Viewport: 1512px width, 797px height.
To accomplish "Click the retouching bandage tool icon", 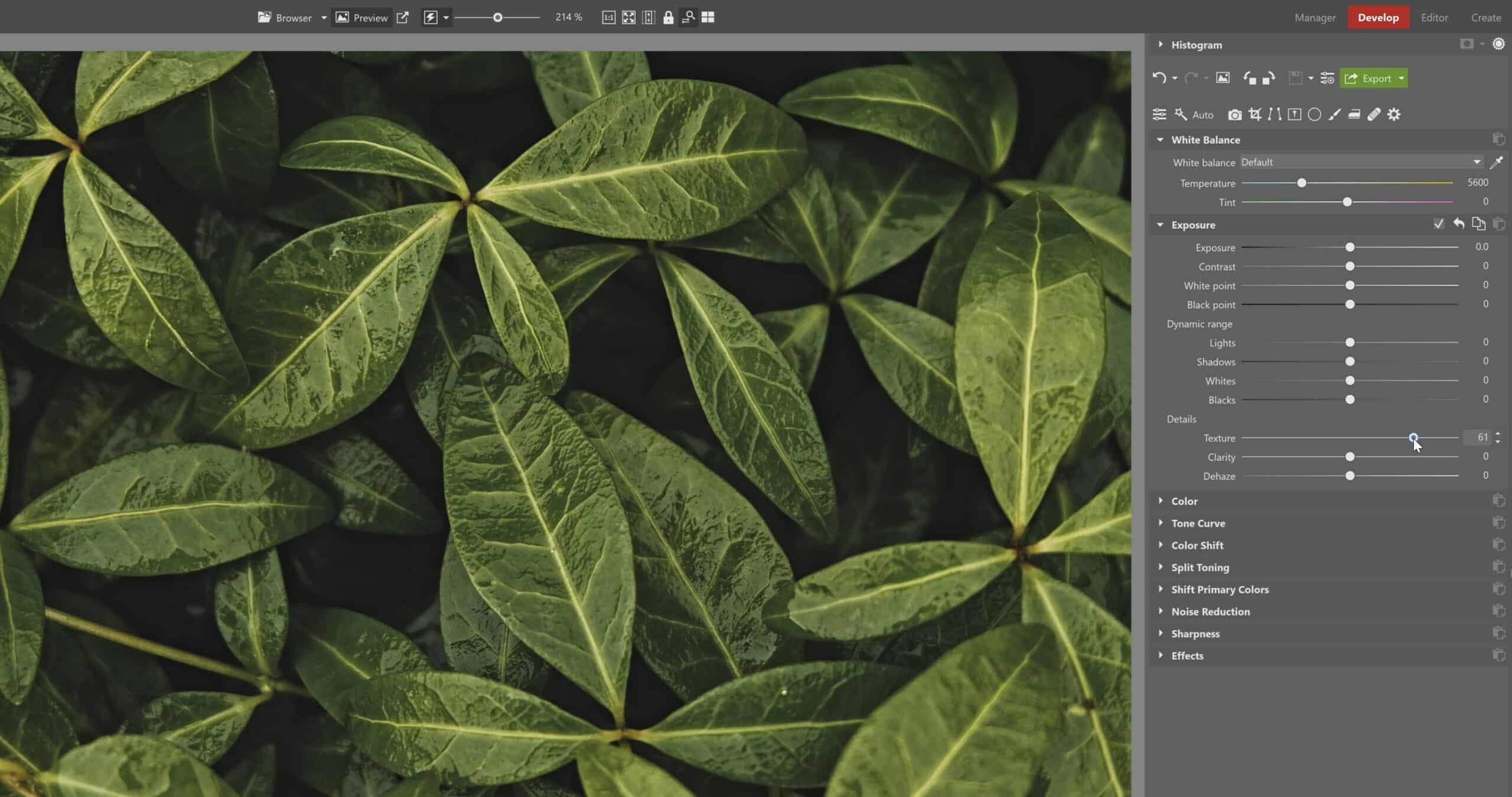I will pyautogui.click(x=1374, y=115).
